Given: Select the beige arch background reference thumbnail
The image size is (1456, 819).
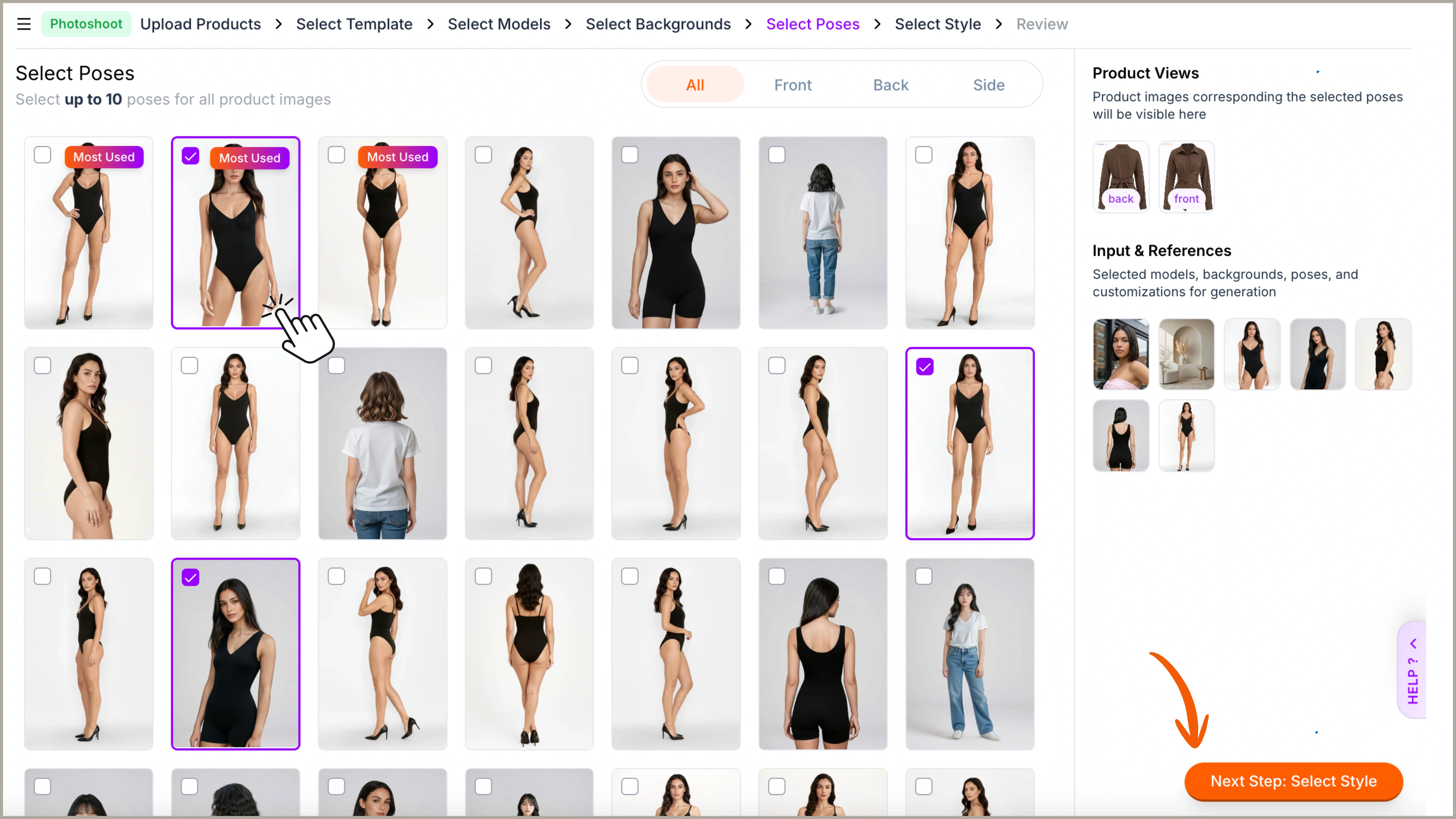Looking at the screenshot, I should click(x=1186, y=354).
